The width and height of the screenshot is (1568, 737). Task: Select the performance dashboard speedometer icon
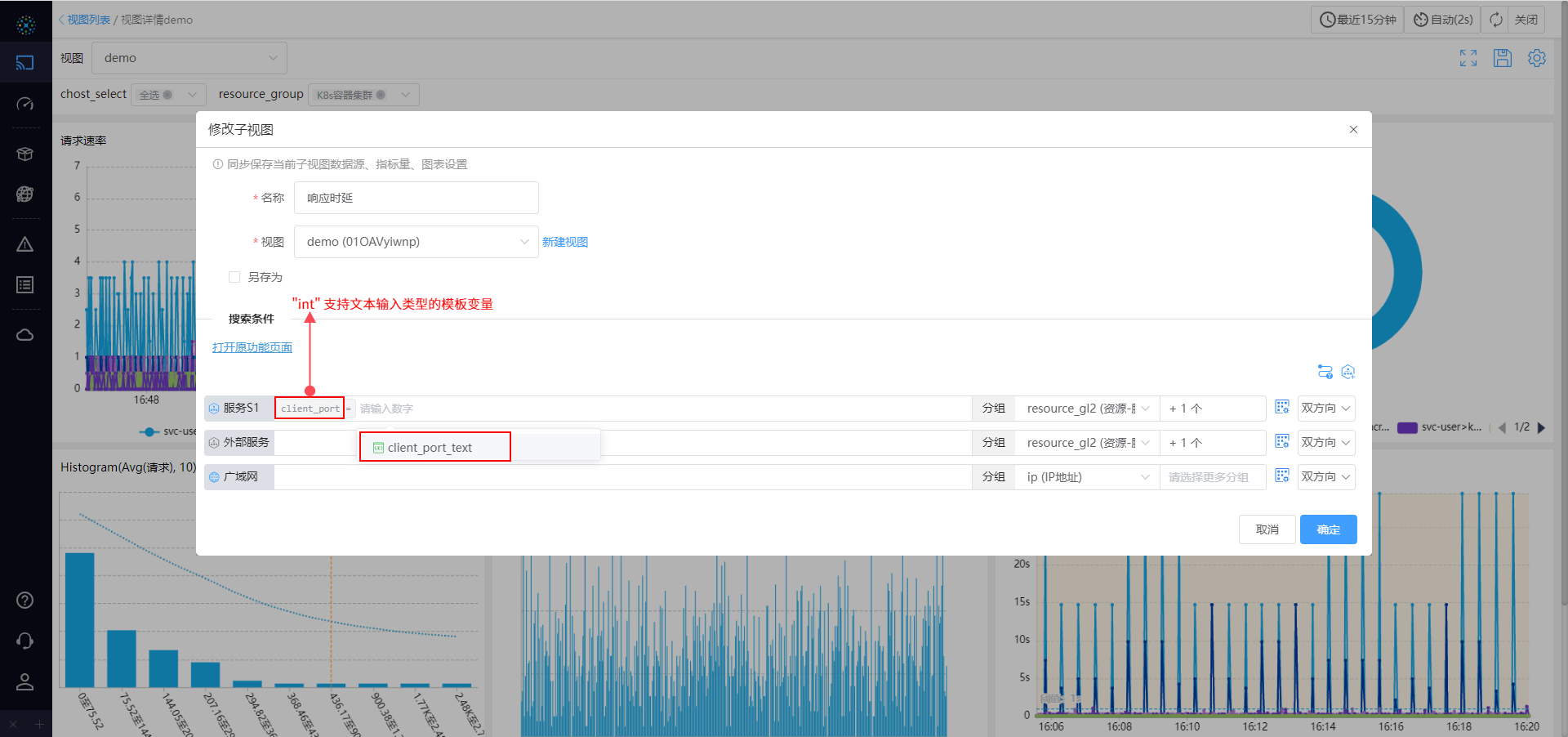coord(25,104)
